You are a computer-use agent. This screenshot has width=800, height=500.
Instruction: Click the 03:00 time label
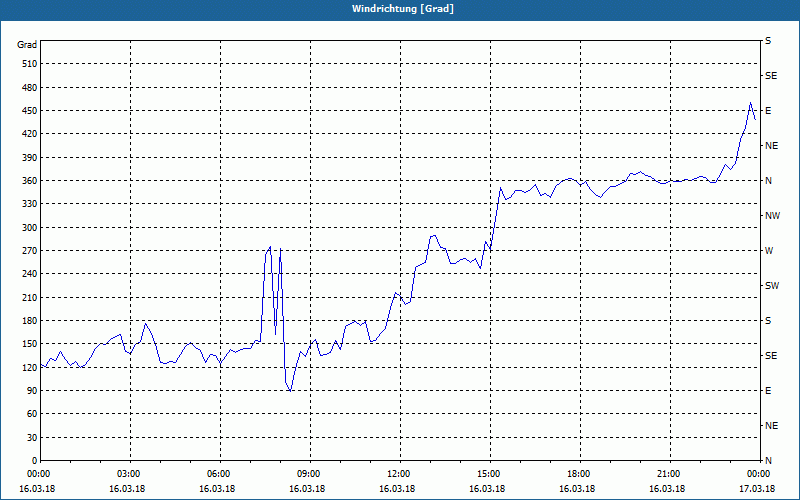[x=130, y=474]
